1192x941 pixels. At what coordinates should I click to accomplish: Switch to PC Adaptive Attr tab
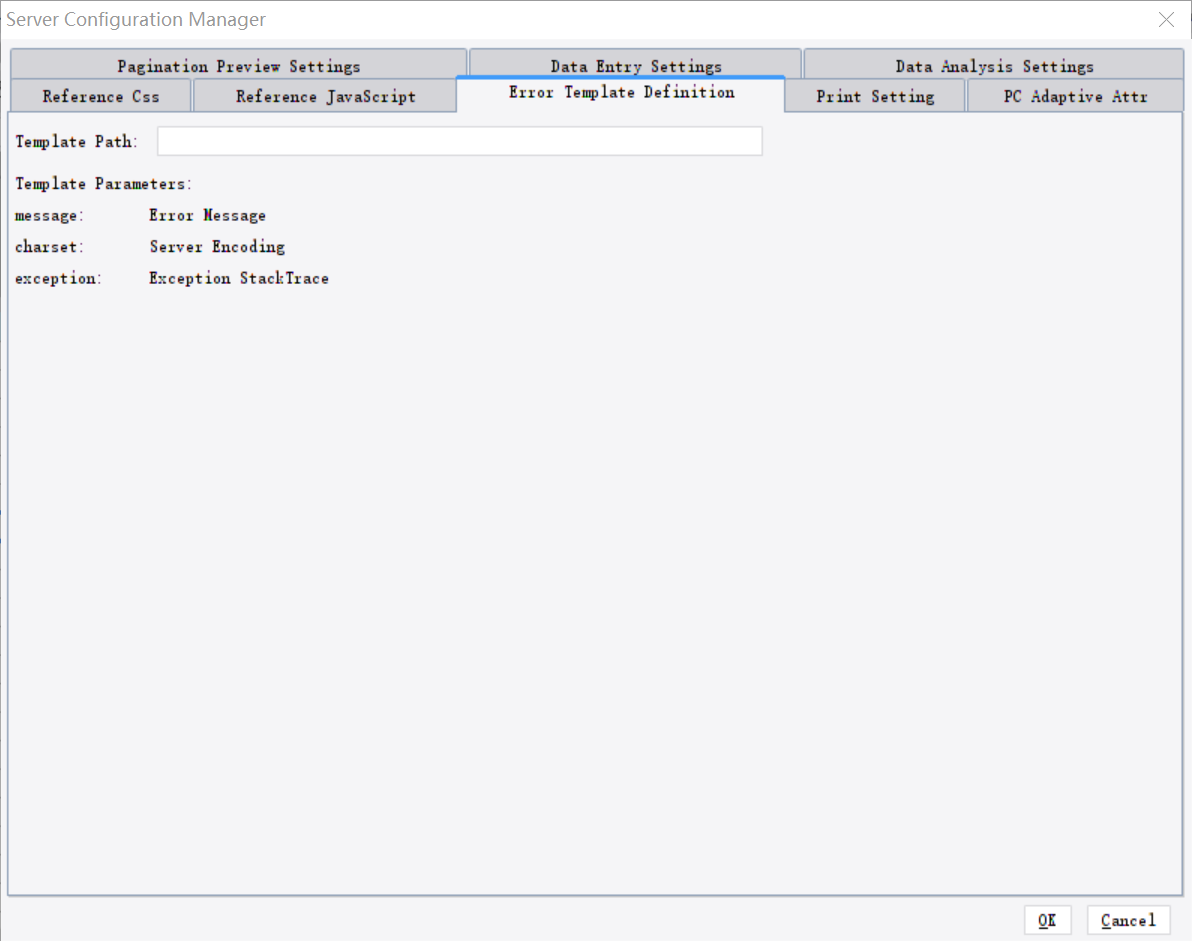click(1075, 96)
